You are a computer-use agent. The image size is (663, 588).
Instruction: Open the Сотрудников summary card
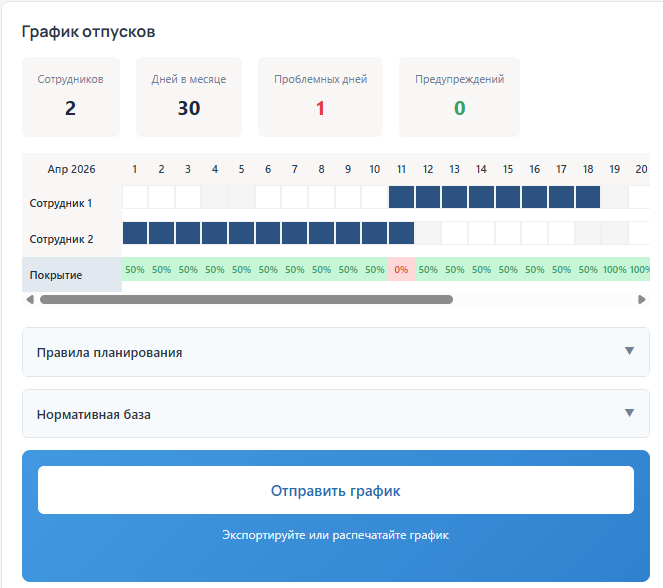pyautogui.click(x=71, y=97)
